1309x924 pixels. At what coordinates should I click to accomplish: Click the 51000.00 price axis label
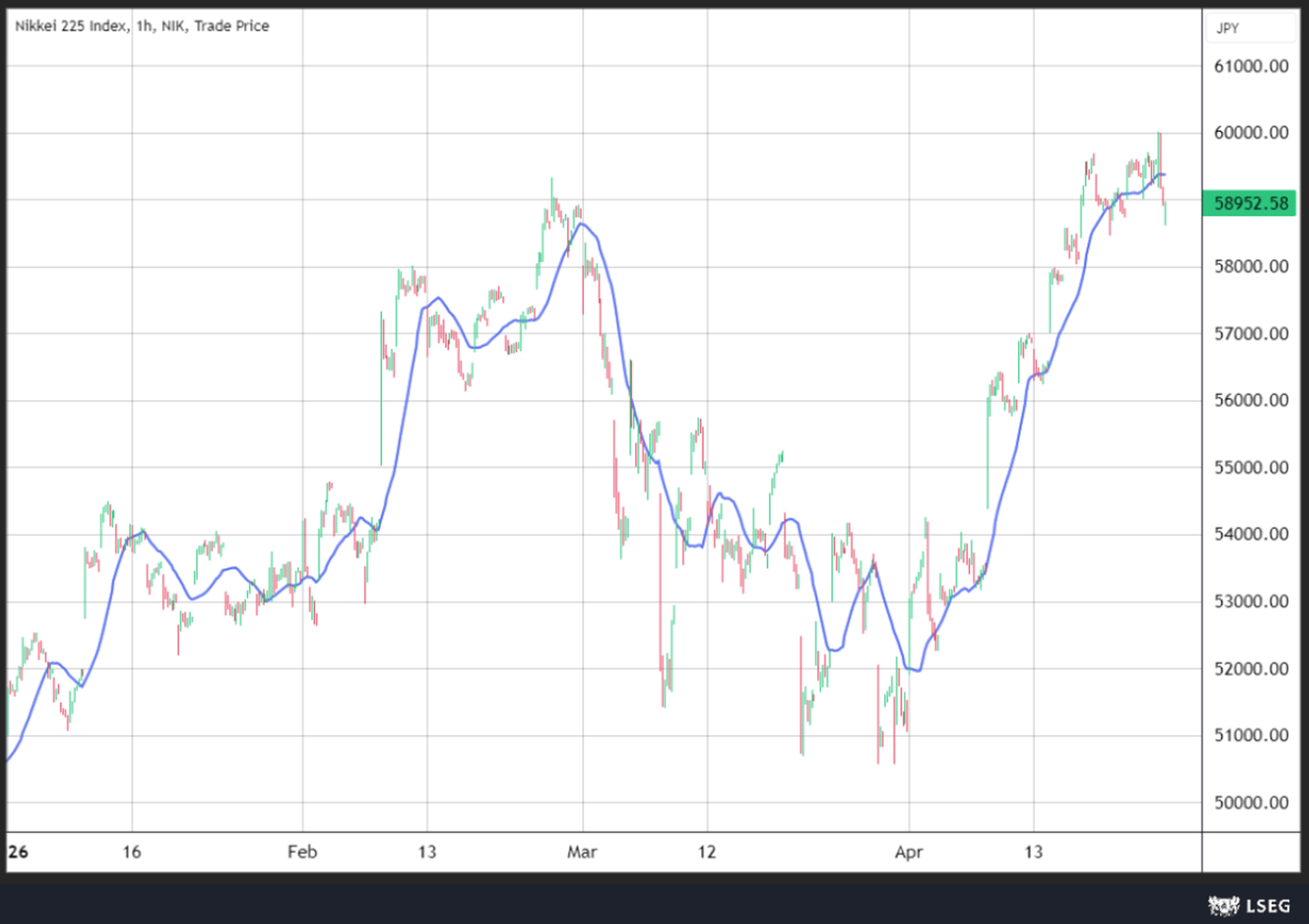point(1251,735)
